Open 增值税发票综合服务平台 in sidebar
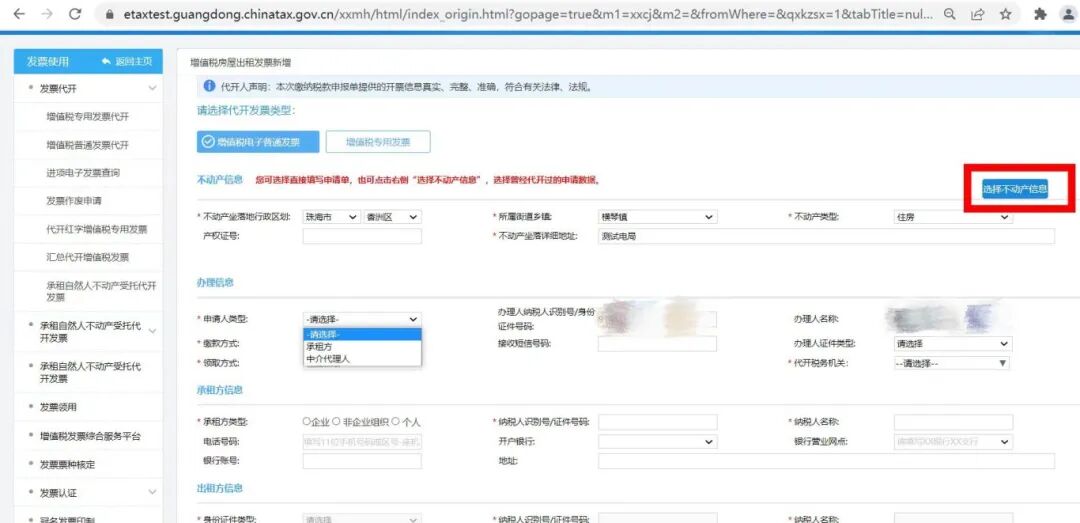The height and width of the screenshot is (523, 1080). 90,436
